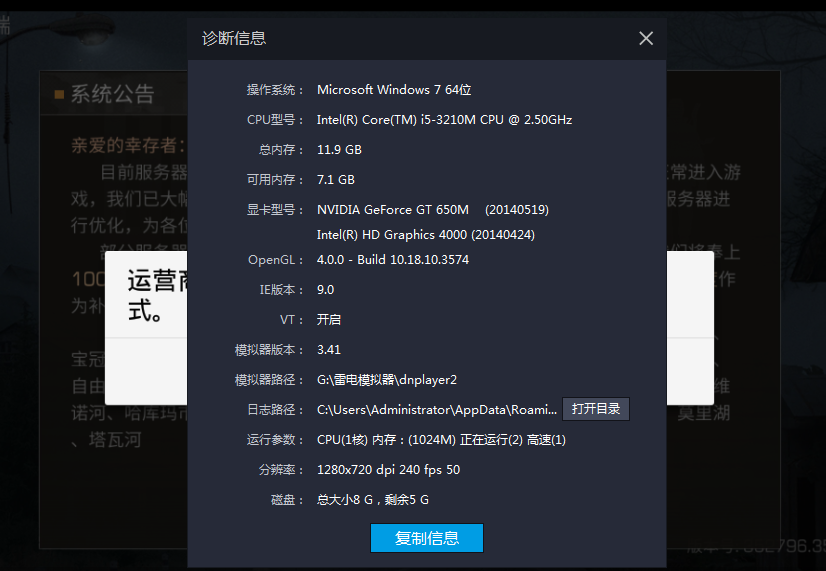
Task: Click the 11.9 GB total memory value
Action: pos(339,150)
